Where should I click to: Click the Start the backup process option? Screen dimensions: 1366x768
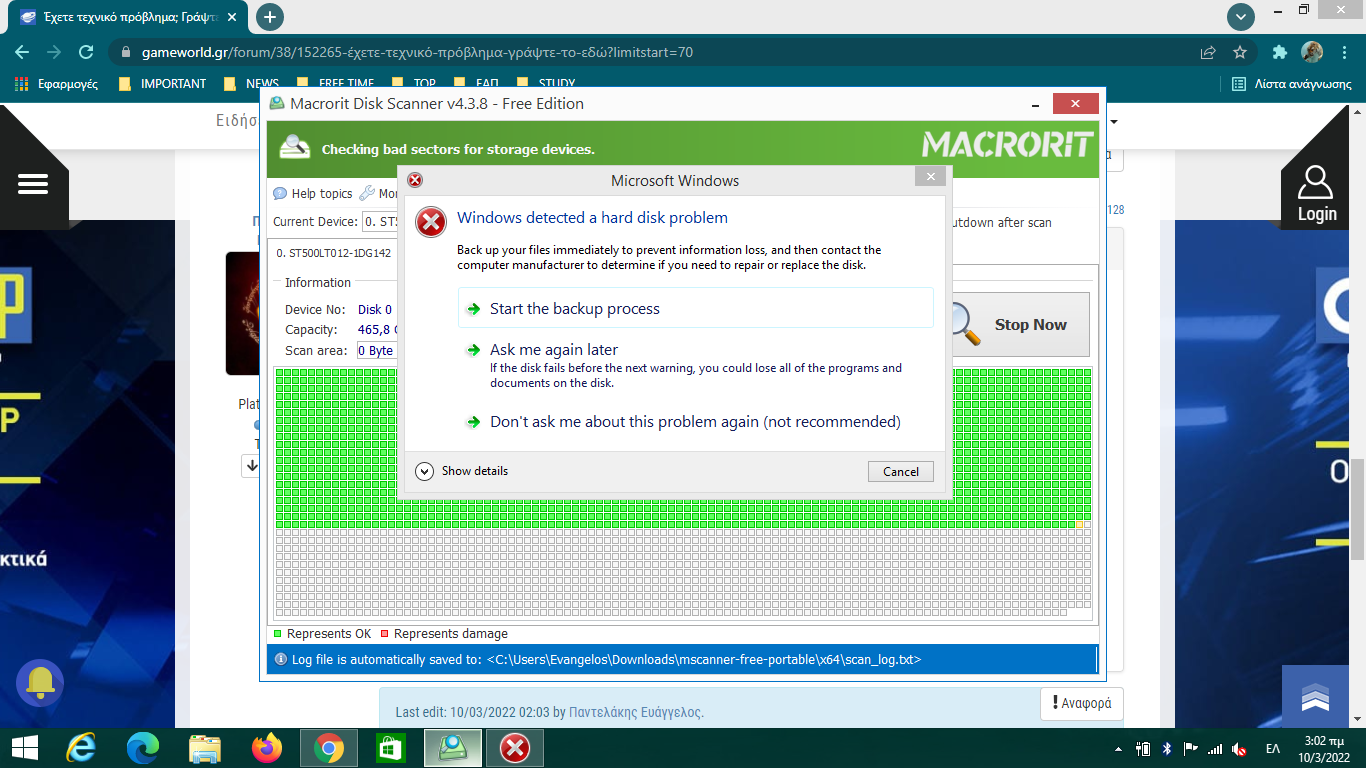(x=574, y=309)
